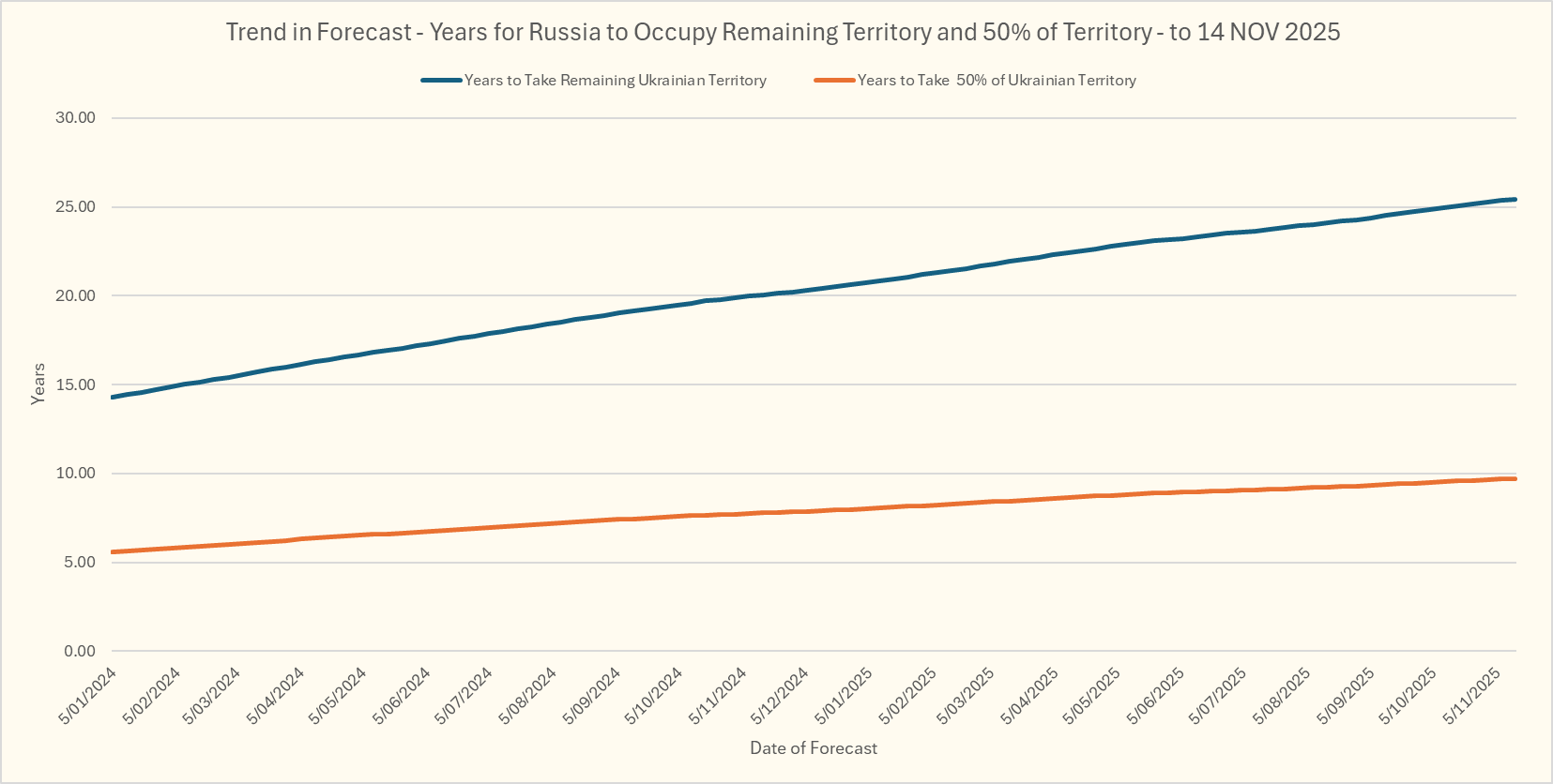Click the blue line's right endpoint
Viewport: 1553px width, 784px height.
click(x=1515, y=200)
